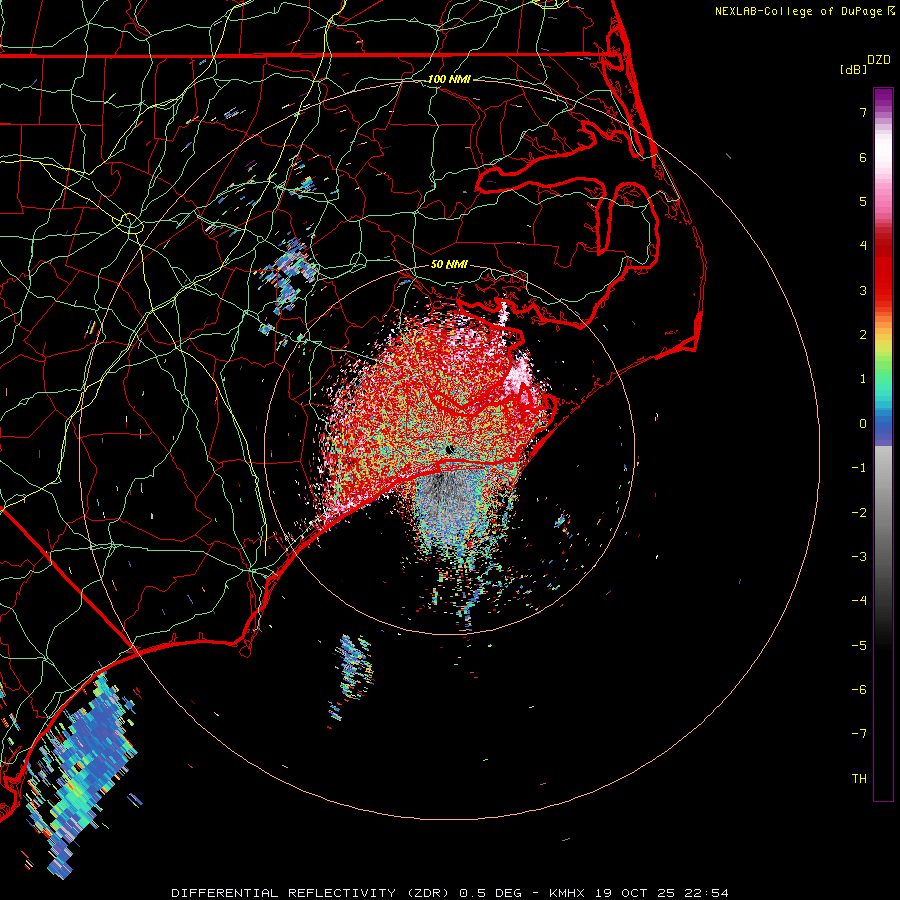Click the colorbar value 2 label
The width and height of the screenshot is (900, 900).
863,335
